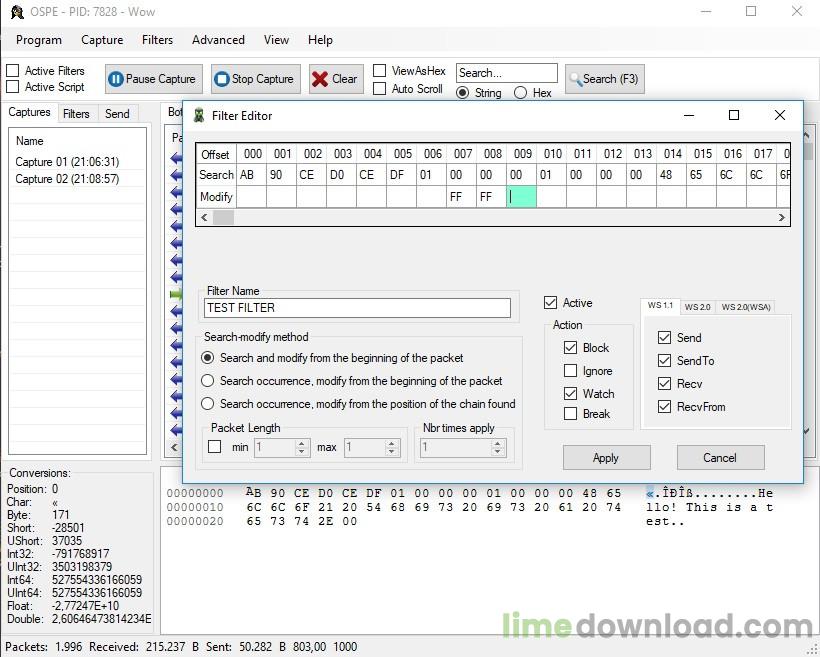The image size is (820, 657).
Task: Uncheck the Block action checkbox
Action: pyautogui.click(x=570, y=347)
